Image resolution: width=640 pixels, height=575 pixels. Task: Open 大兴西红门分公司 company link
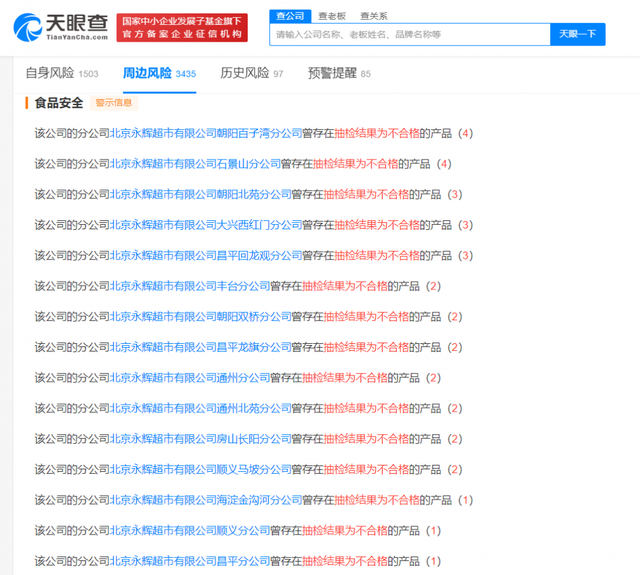click(x=206, y=225)
